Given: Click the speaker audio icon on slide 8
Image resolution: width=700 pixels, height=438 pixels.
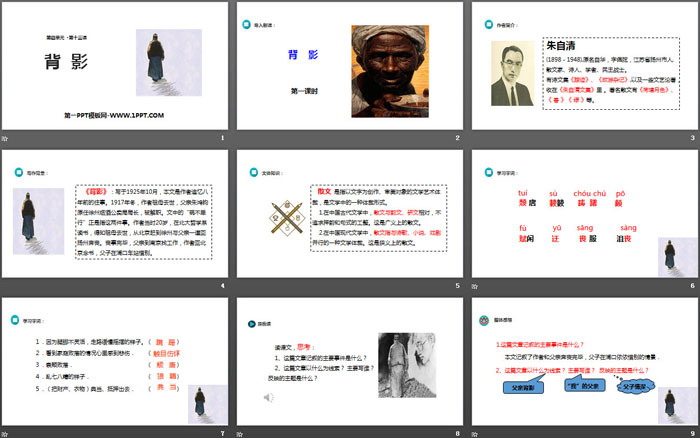Looking at the screenshot, I should tap(268, 397).
